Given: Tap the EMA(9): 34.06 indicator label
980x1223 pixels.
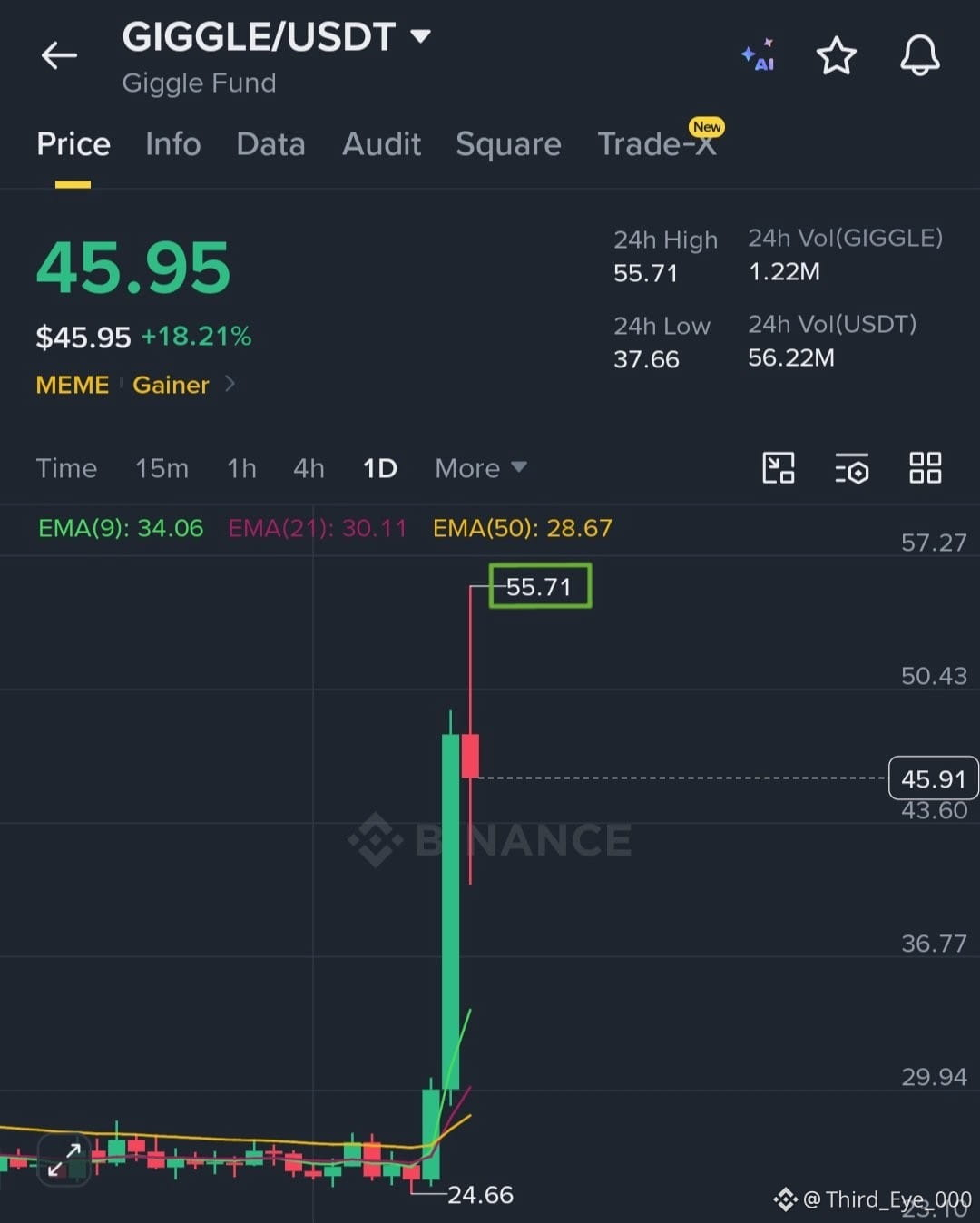Looking at the screenshot, I should click(x=121, y=528).
